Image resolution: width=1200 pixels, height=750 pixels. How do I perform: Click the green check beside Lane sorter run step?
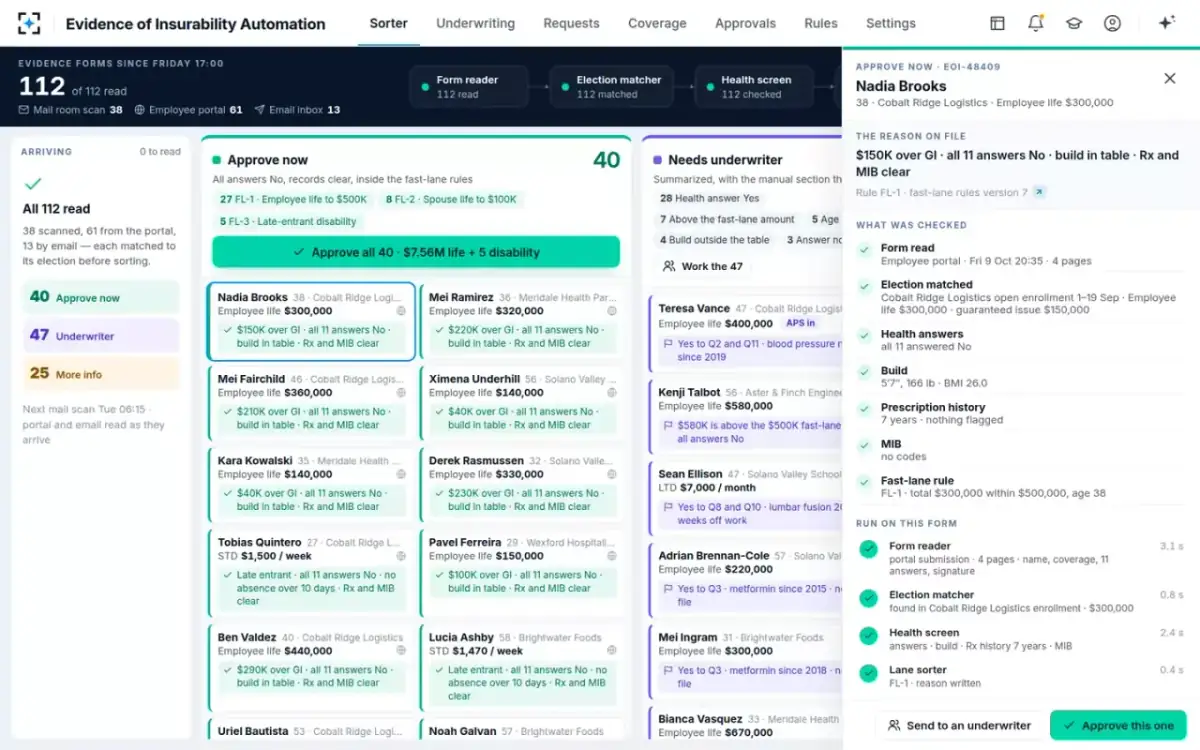tap(868, 672)
